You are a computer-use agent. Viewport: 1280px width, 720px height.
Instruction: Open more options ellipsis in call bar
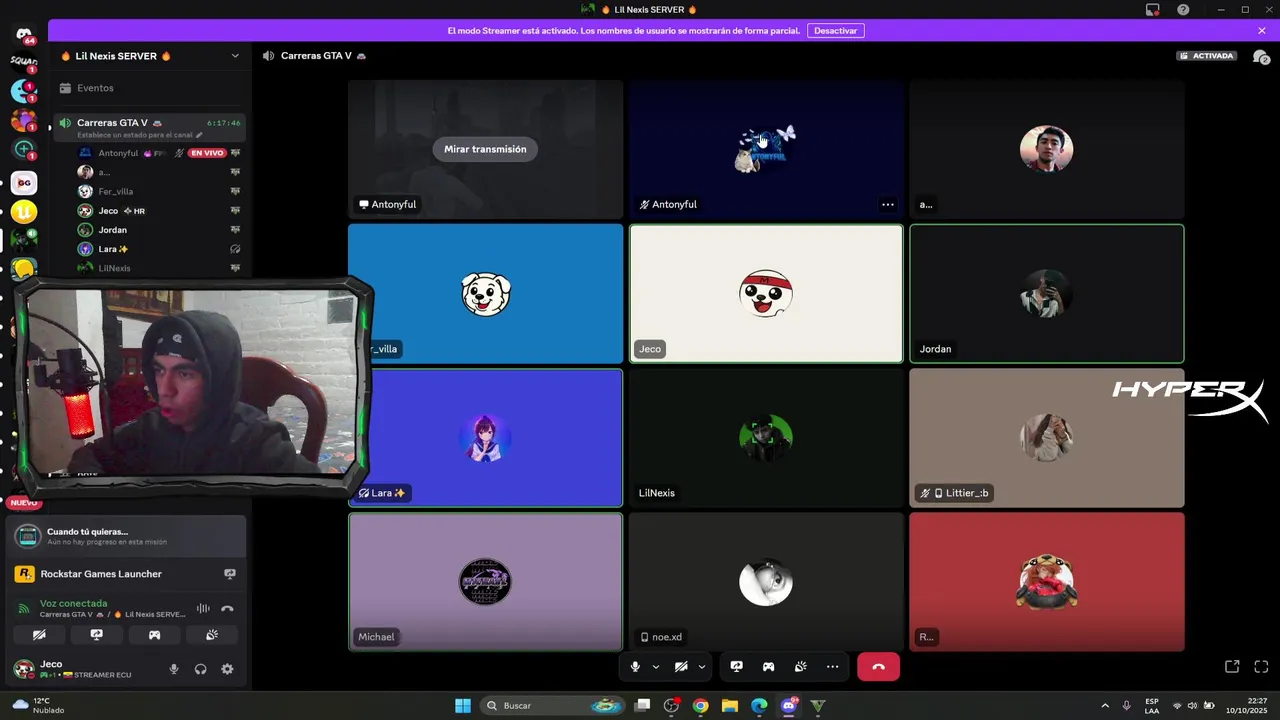(x=832, y=667)
